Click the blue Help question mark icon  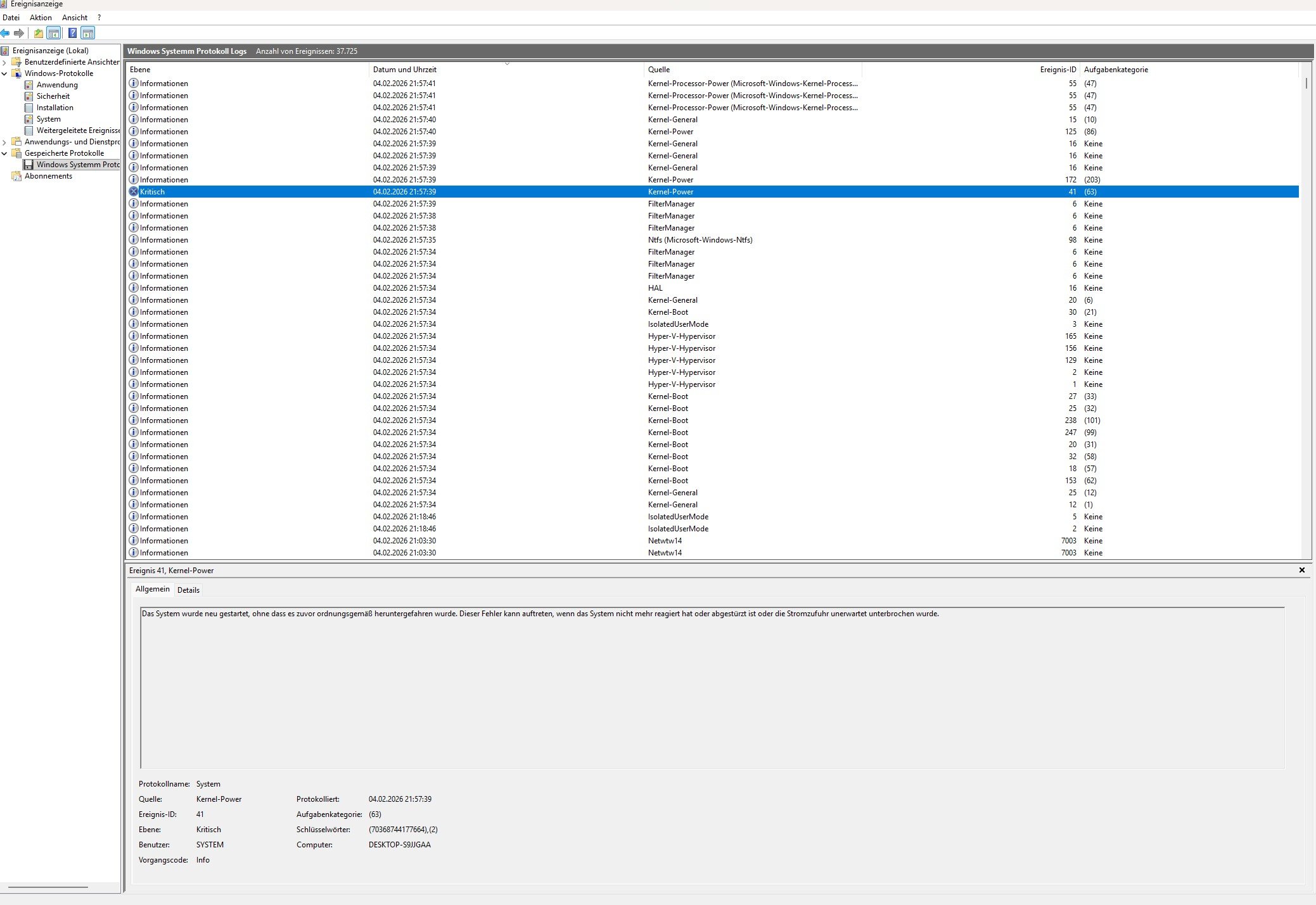[x=72, y=33]
